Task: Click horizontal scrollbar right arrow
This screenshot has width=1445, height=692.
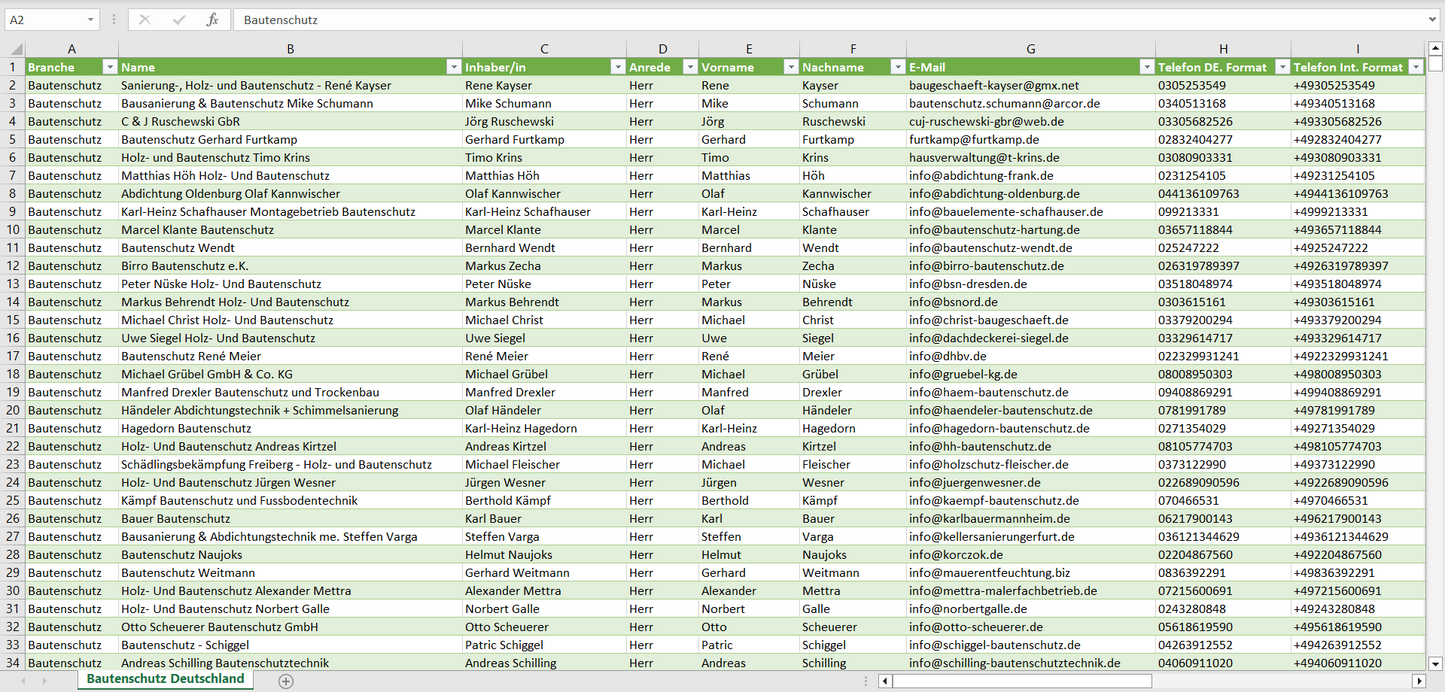Action: (1418, 681)
